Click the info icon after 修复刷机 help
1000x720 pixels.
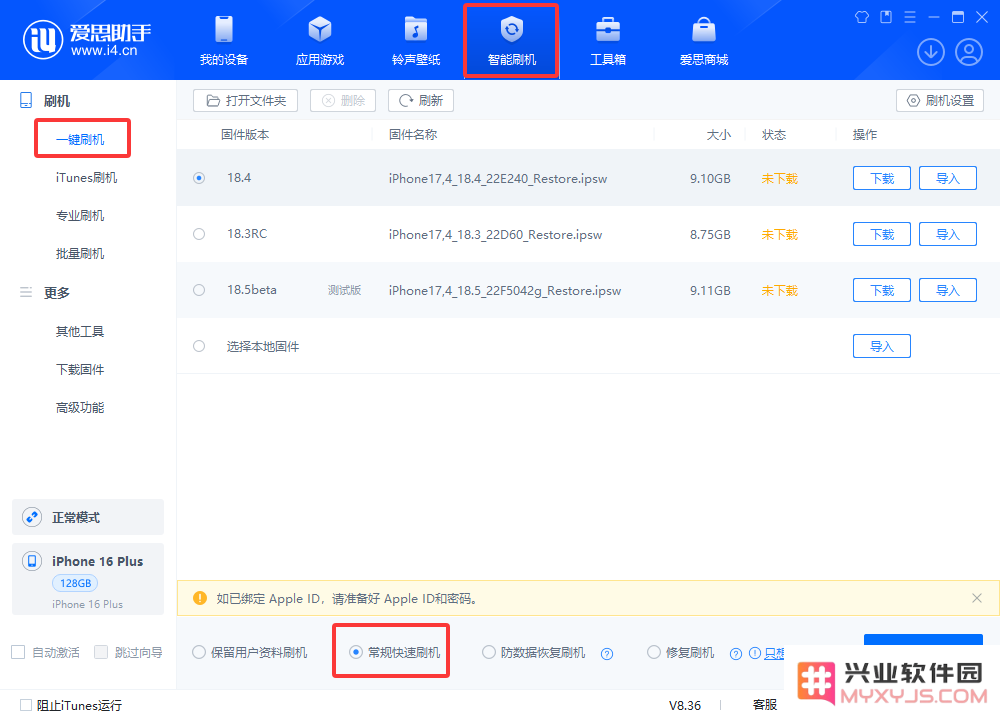(x=755, y=653)
